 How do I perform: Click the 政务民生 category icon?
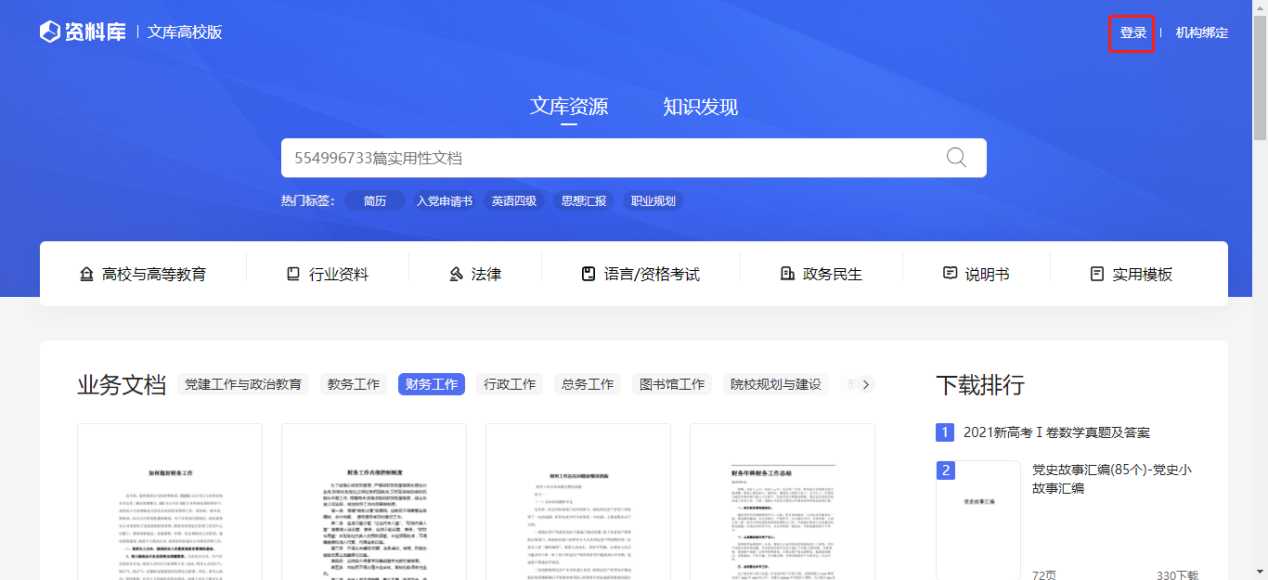point(787,274)
